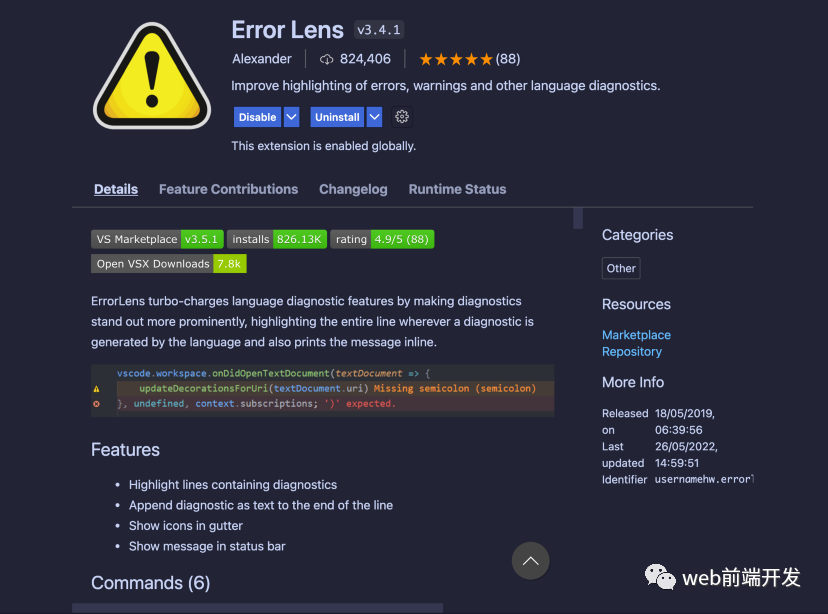This screenshot has width=828, height=614.
Task: Expand the Disable button dropdown arrow
Action: point(291,117)
